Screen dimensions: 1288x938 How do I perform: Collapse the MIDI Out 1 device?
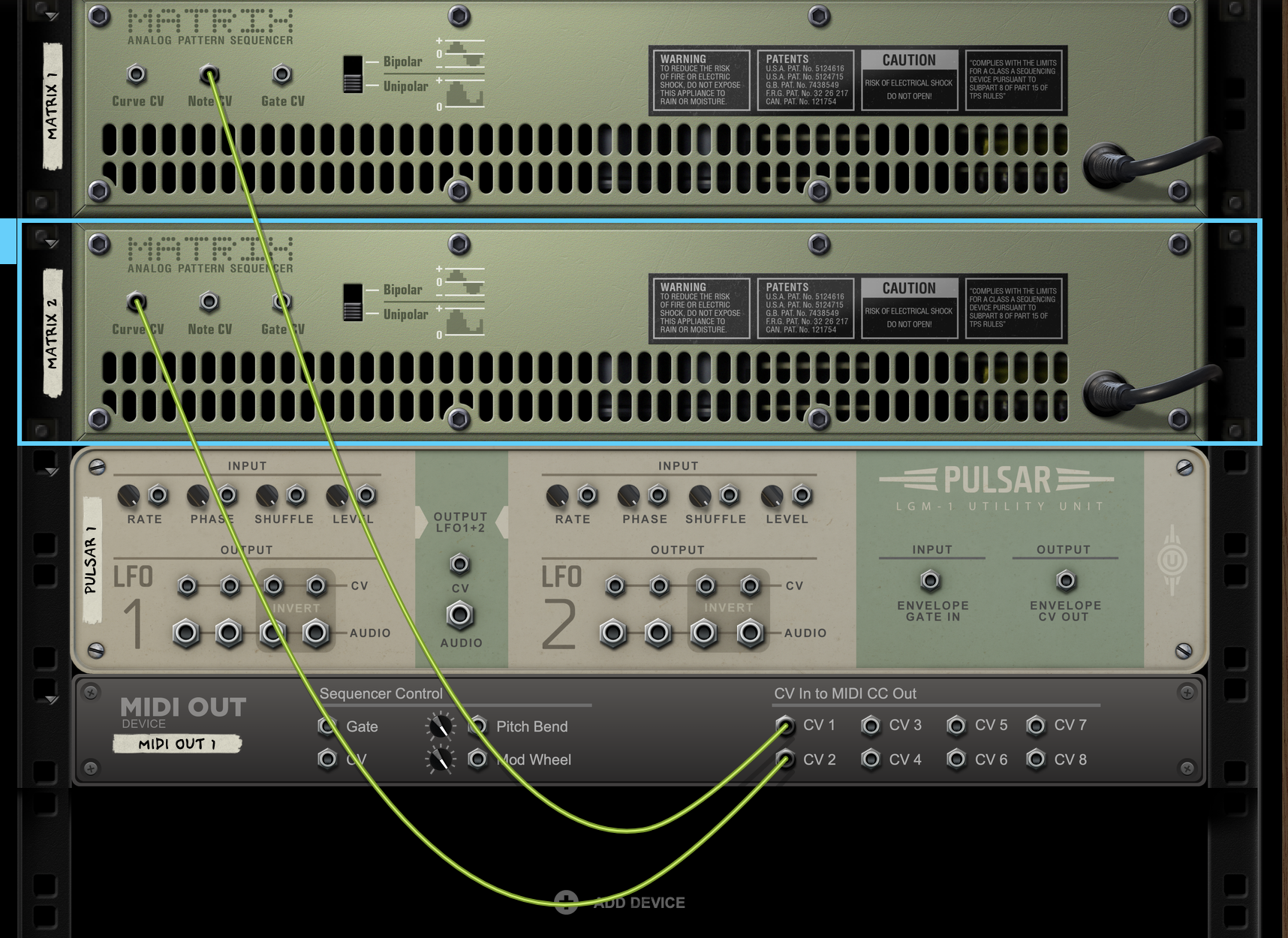pos(51,700)
